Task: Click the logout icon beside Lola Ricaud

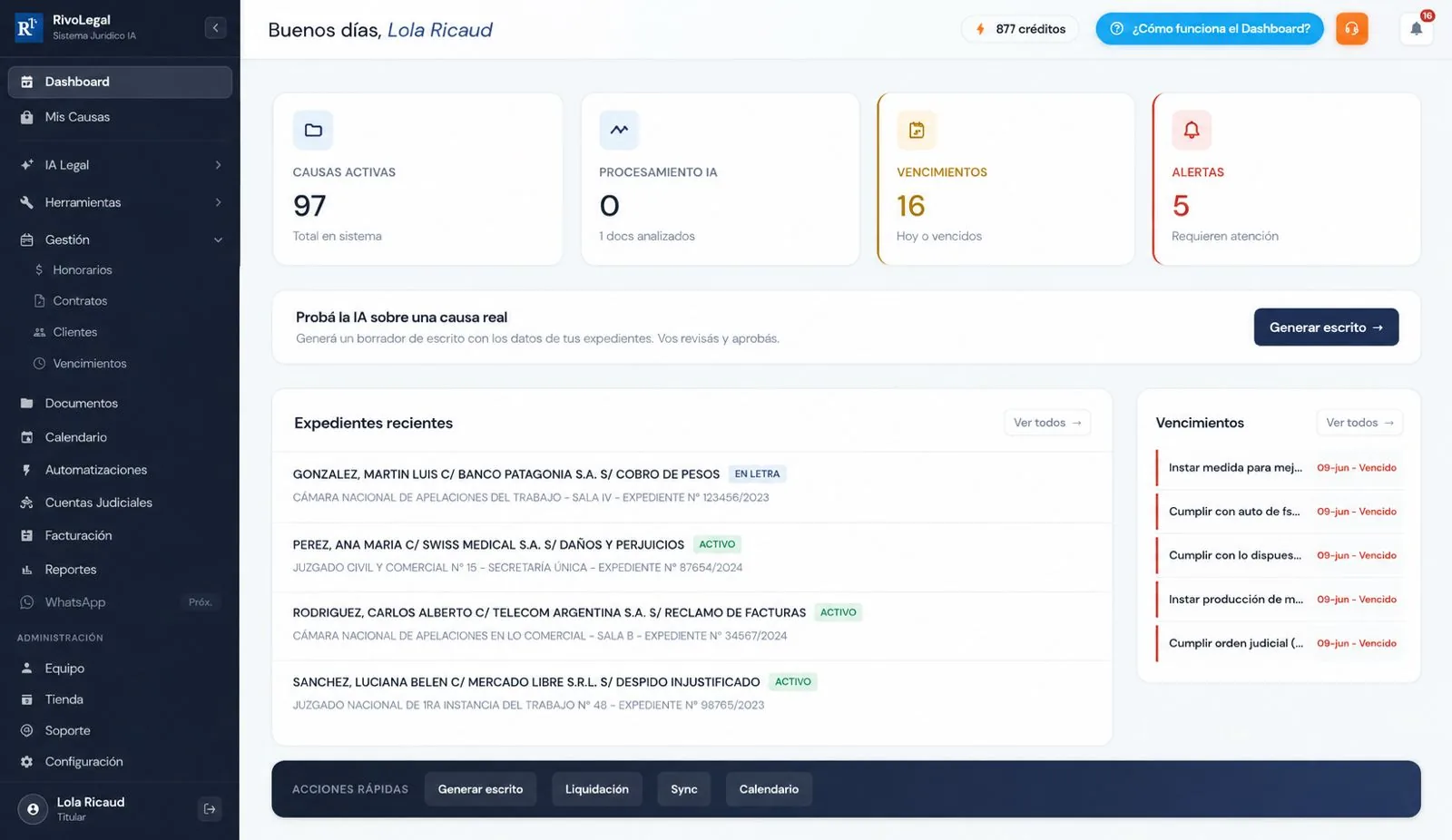Action: (x=210, y=809)
